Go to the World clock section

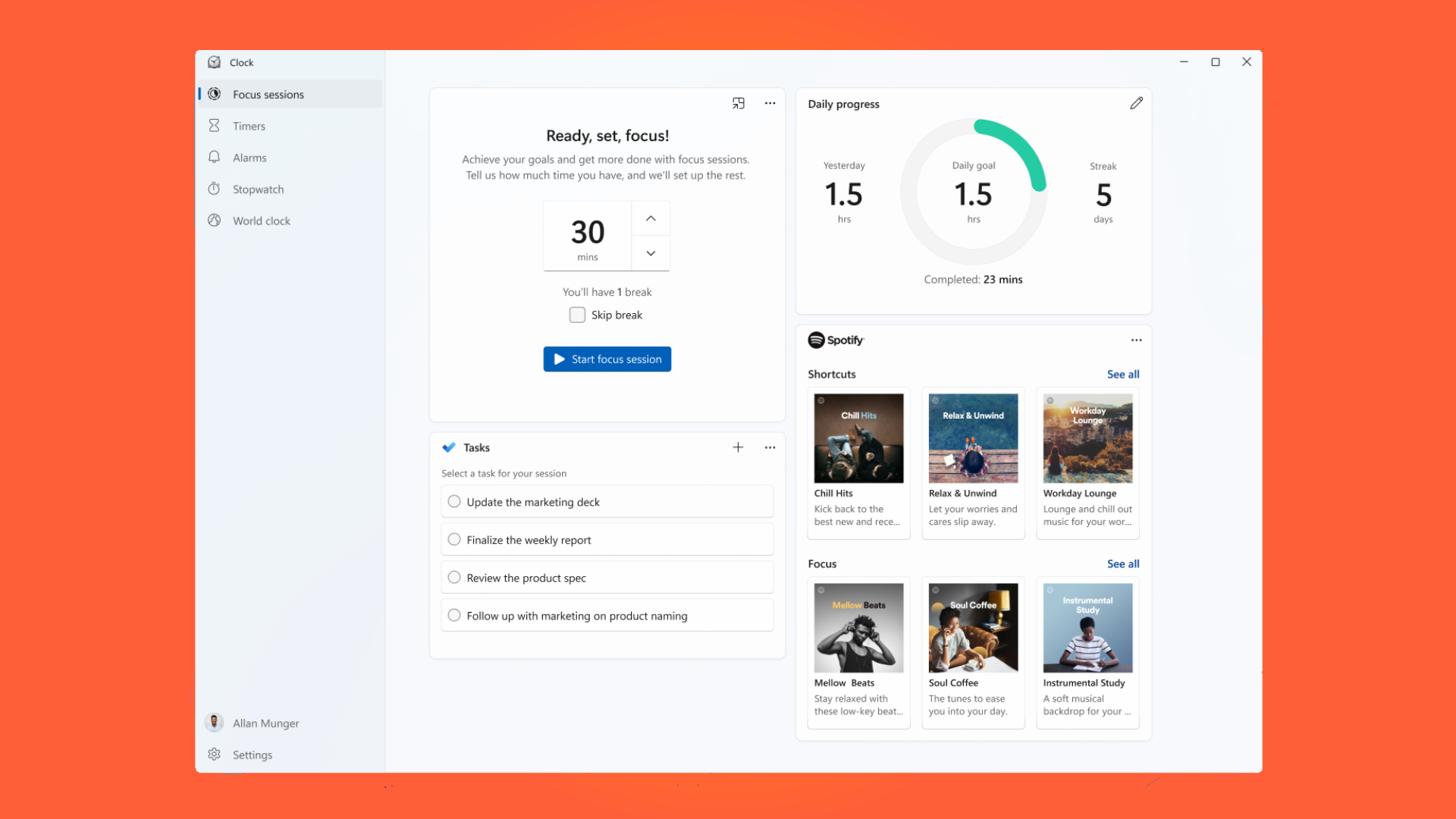(x=261, y=221)
